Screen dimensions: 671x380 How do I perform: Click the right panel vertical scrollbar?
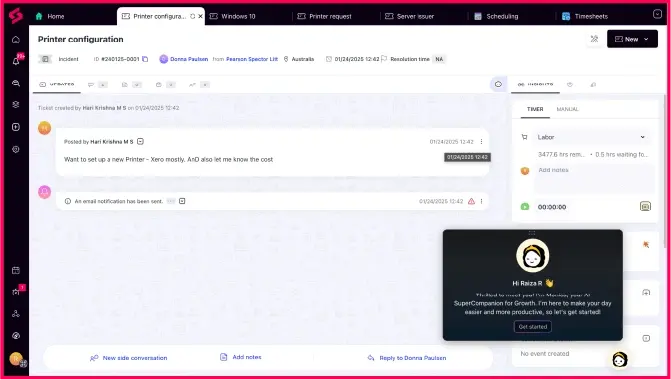665,171
